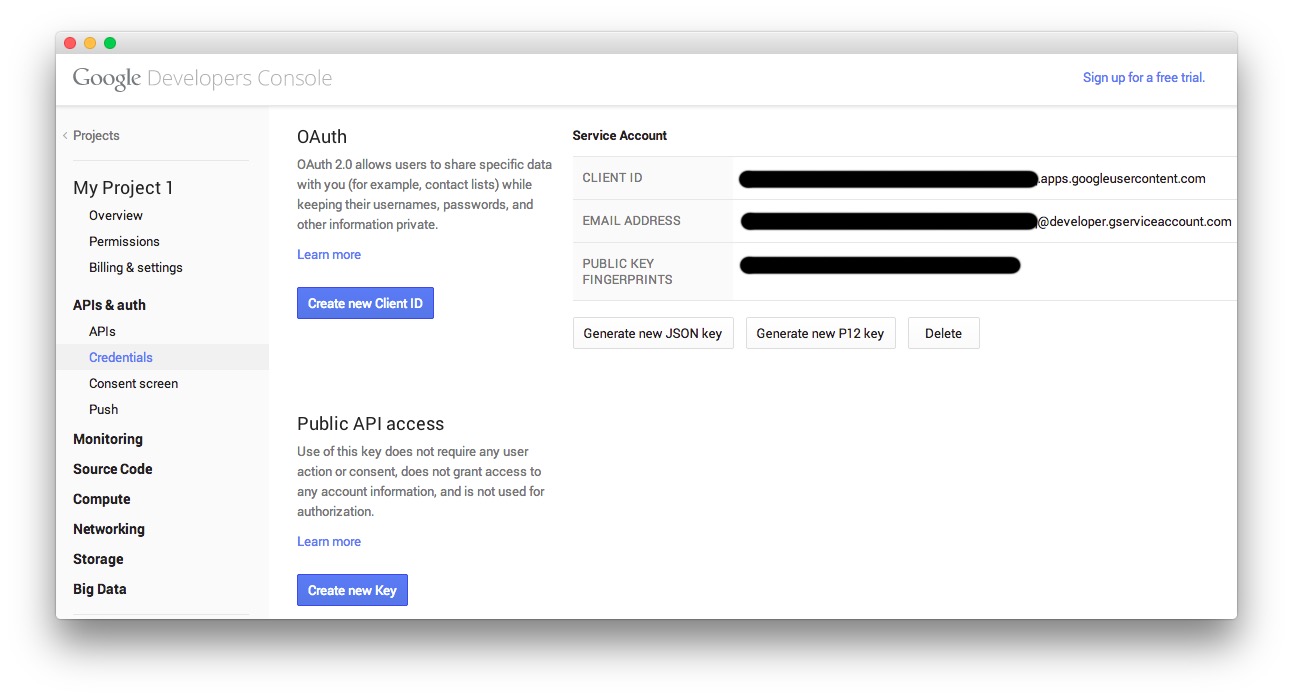Screen dimensions: 1293x699
Task: Open the Sign up for a free trial link
Action: [x=1144, y=78]
